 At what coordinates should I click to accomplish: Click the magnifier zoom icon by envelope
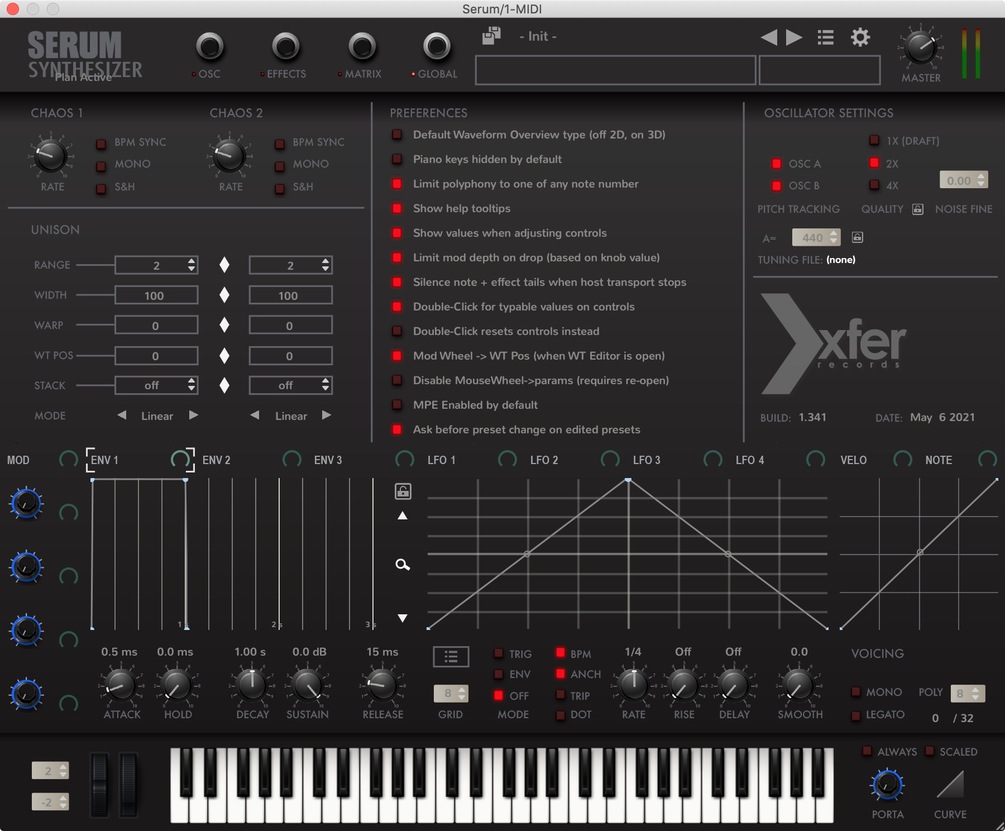point(403,564)
